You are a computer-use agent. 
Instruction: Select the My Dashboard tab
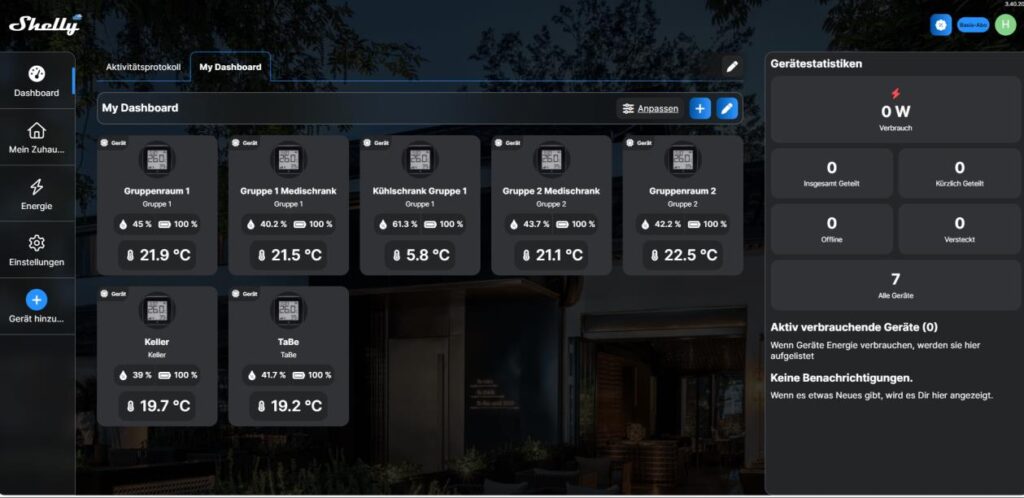[230, 67]
